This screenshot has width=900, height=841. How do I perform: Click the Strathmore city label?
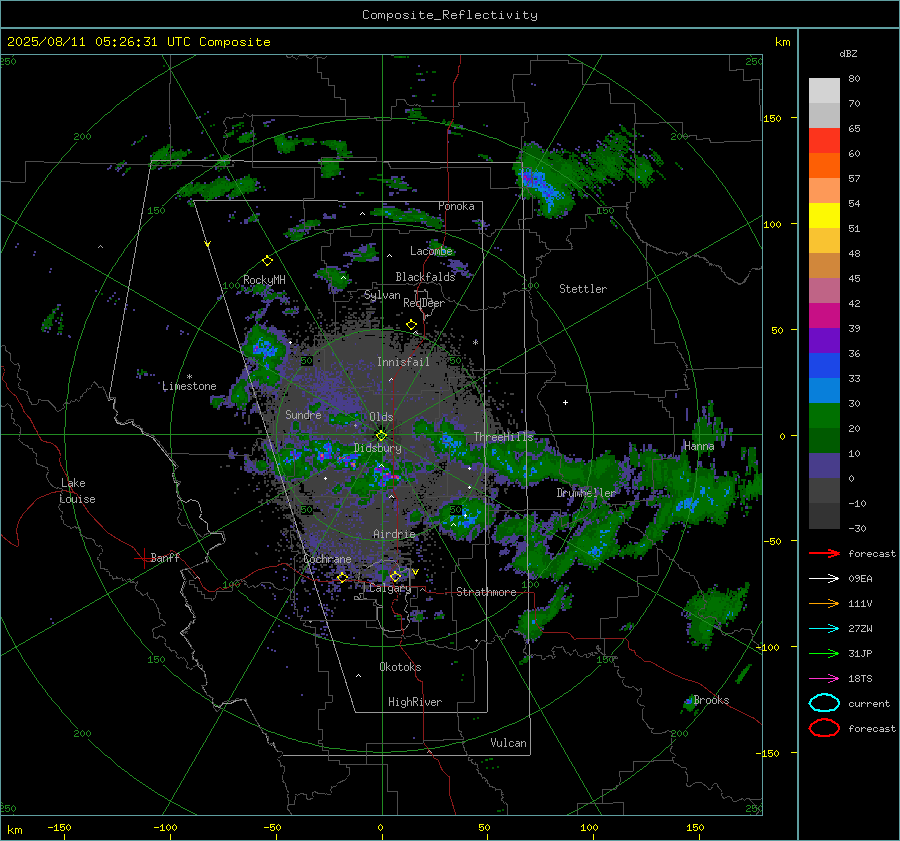point(486,592)
